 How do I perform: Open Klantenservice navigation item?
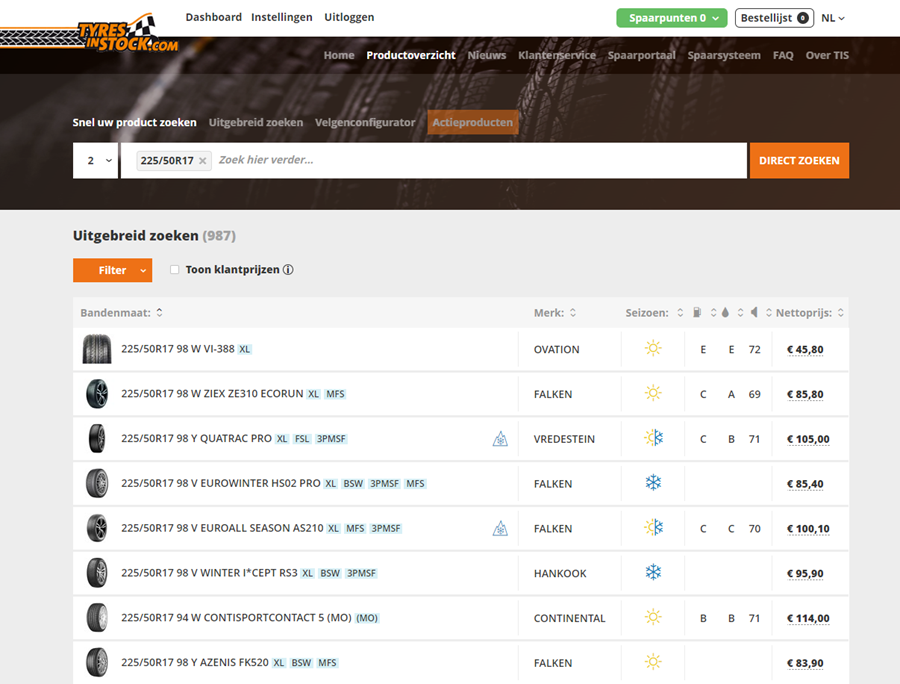pos(557,55)
